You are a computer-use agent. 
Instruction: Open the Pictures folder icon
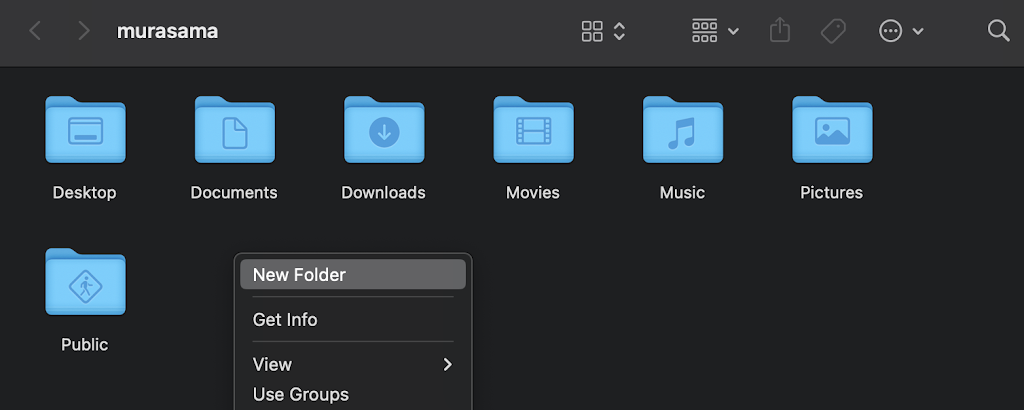[x=831, y=131]
